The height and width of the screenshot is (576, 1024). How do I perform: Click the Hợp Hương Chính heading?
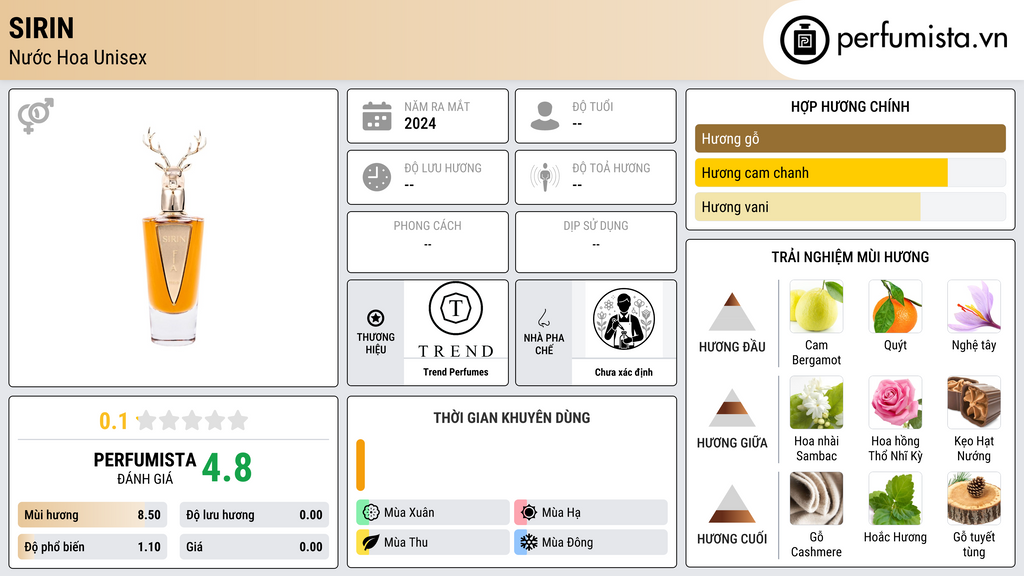tap(850, 106)
